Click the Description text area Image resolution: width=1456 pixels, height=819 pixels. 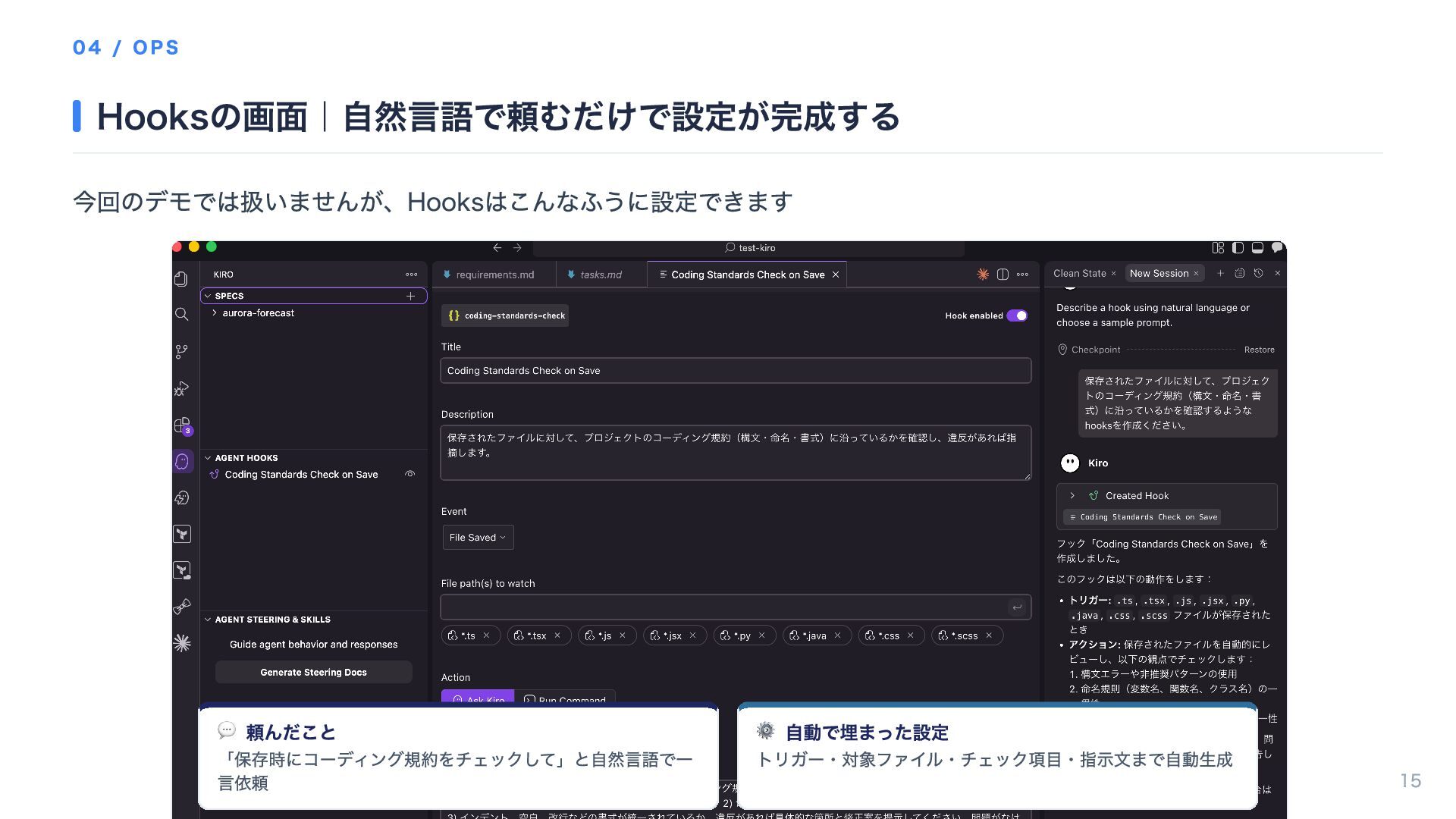736,453
